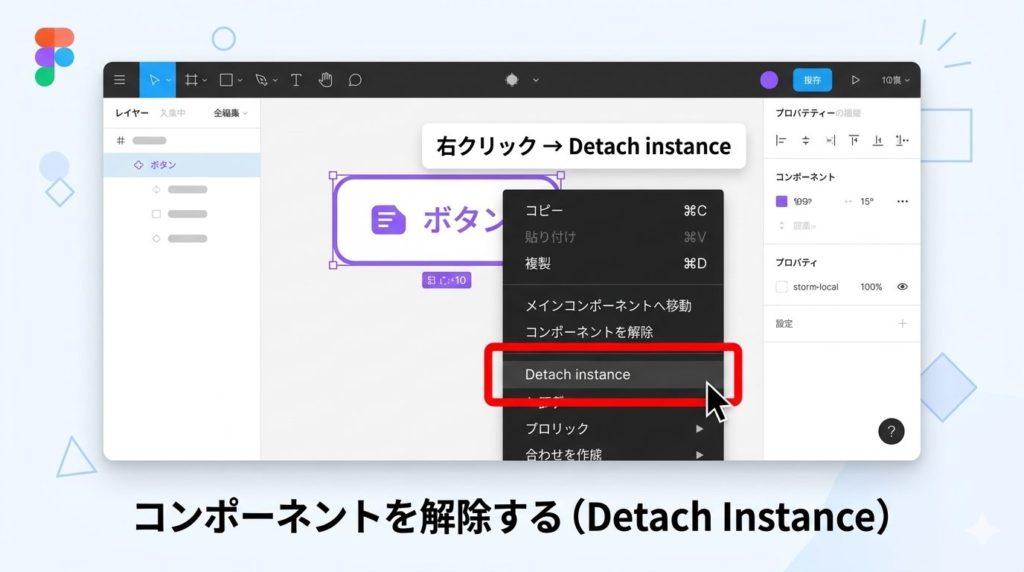1024x572 pixels.
Task: Select the Move tool in toolbar
Action: (153, 80)
